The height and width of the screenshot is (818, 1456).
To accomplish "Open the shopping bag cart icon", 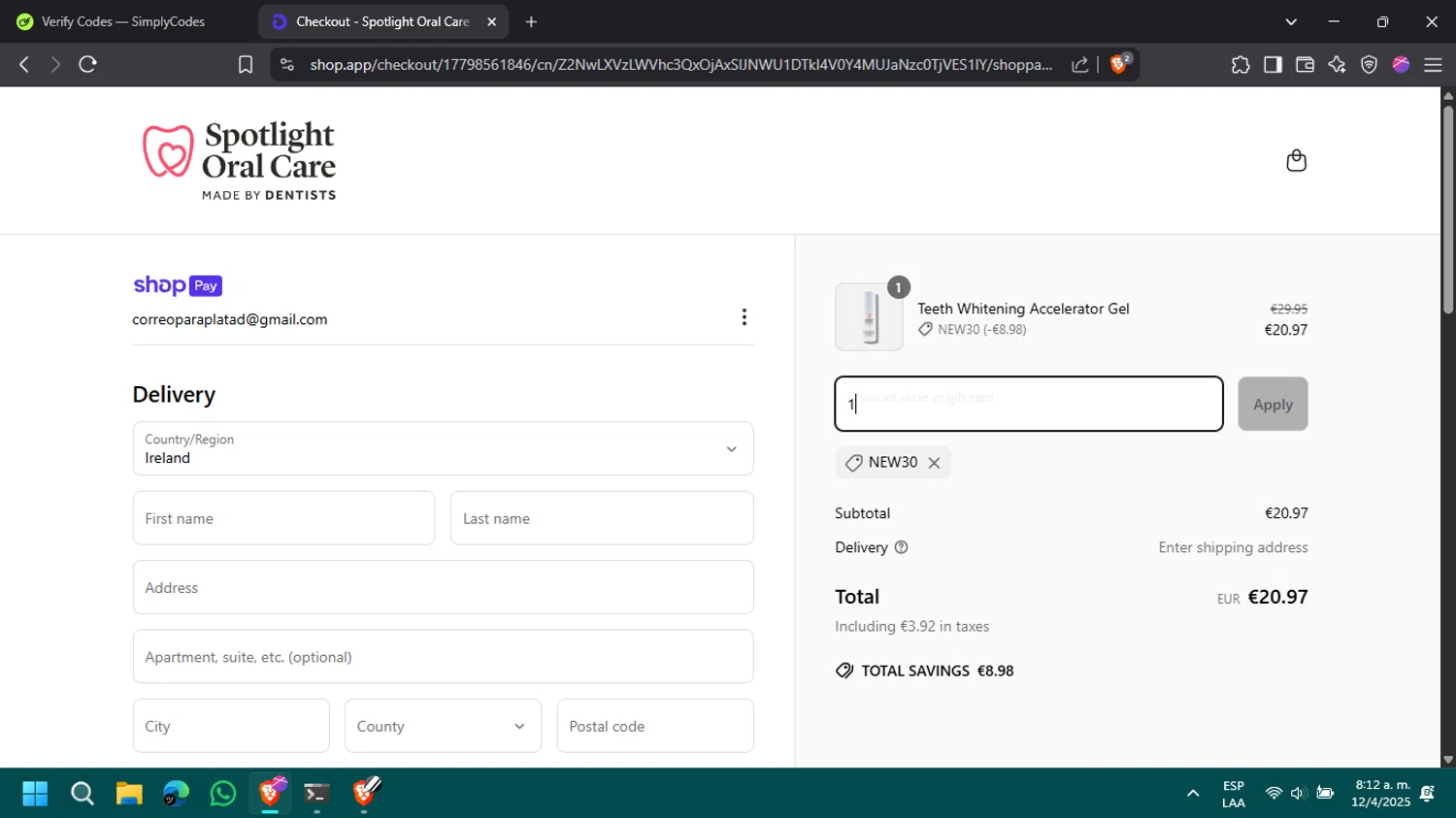I will click(1296, 160).
